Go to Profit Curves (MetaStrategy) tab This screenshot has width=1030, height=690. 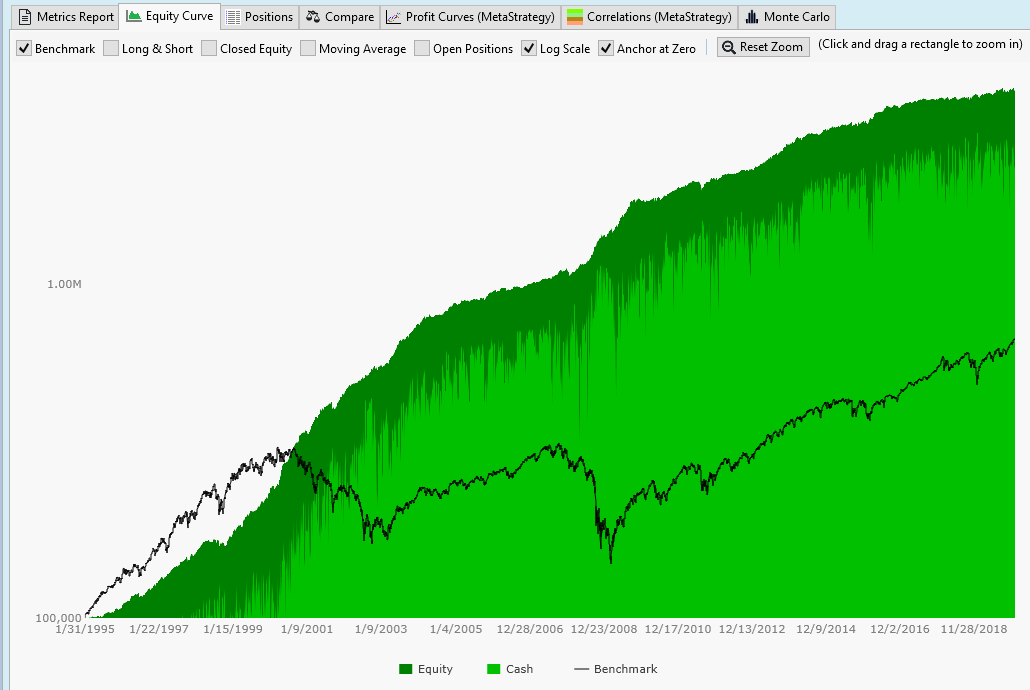[x=470, y=17]
